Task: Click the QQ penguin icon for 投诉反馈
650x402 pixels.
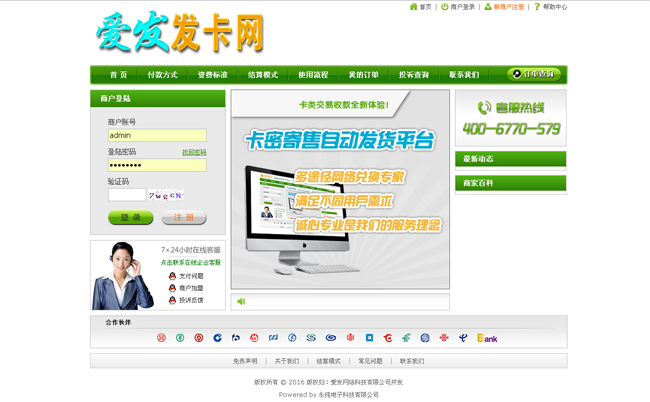Action: click(x=172, y=300)
